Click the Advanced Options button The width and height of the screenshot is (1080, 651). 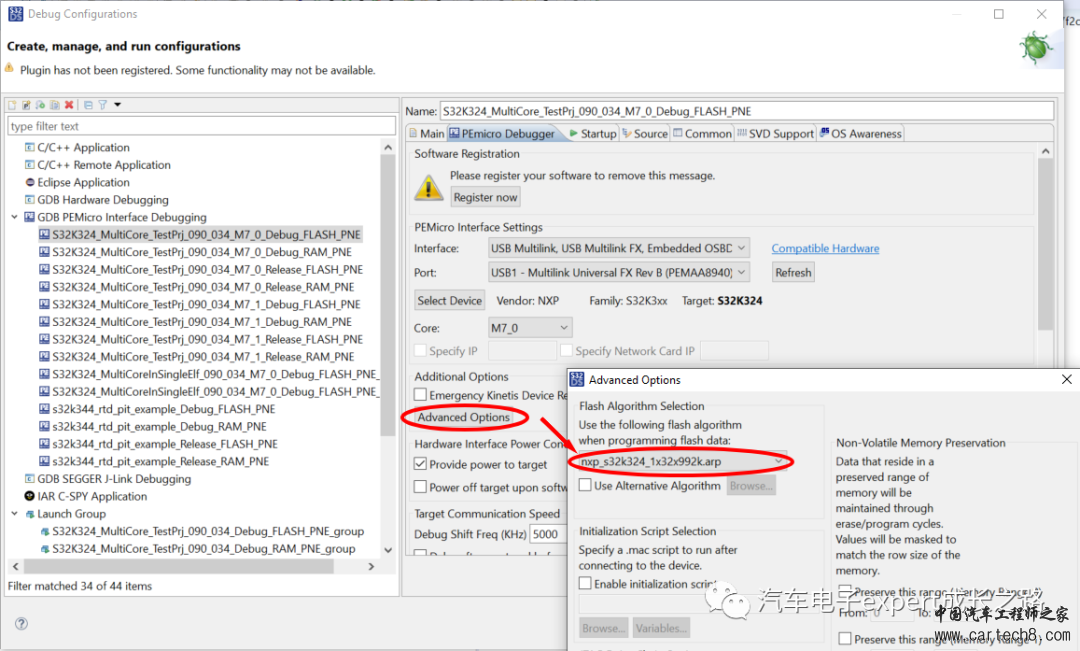pos(464,417)
